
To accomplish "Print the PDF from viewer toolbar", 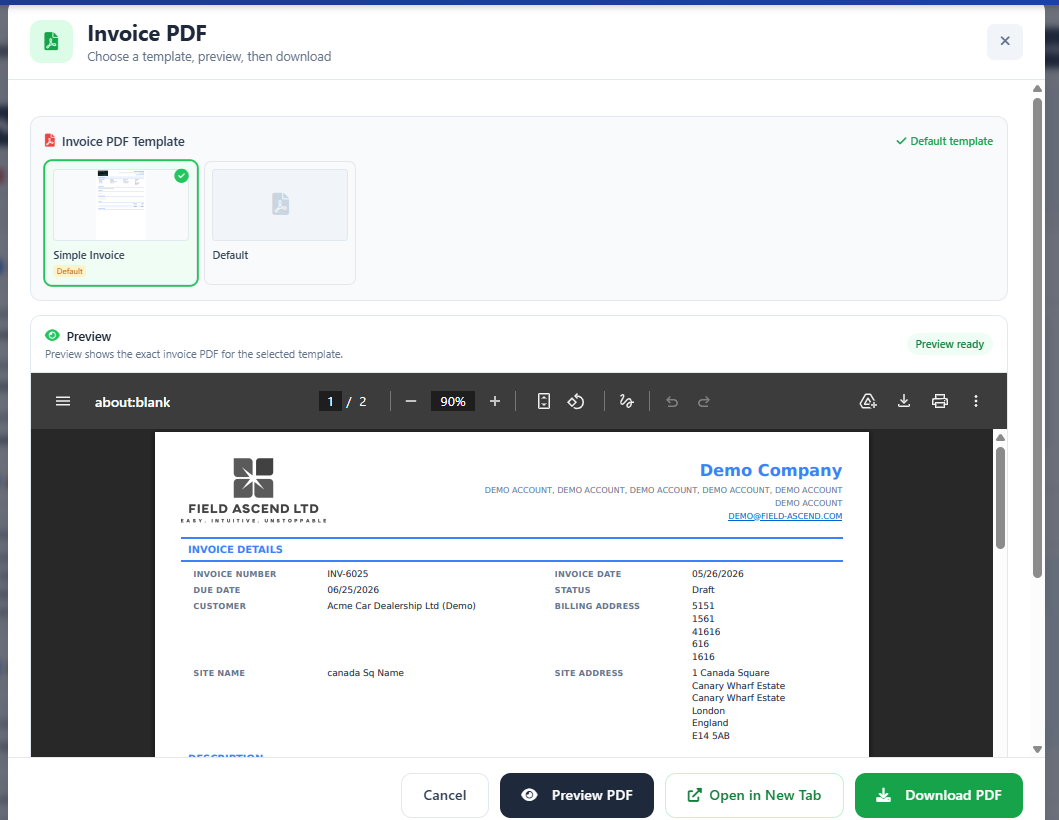I will (x=939, y=401).
